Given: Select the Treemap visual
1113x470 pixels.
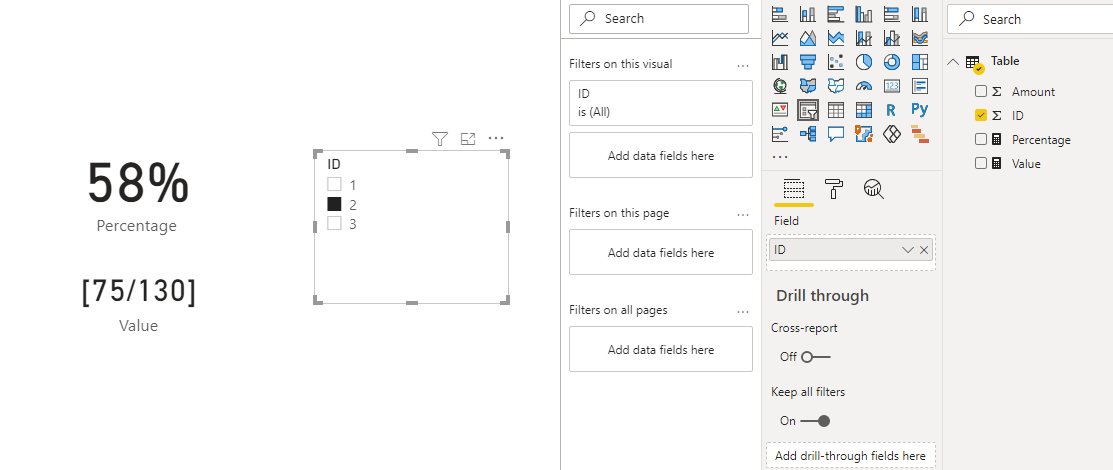Looking at the screenshot, I should tap(920, 62).
